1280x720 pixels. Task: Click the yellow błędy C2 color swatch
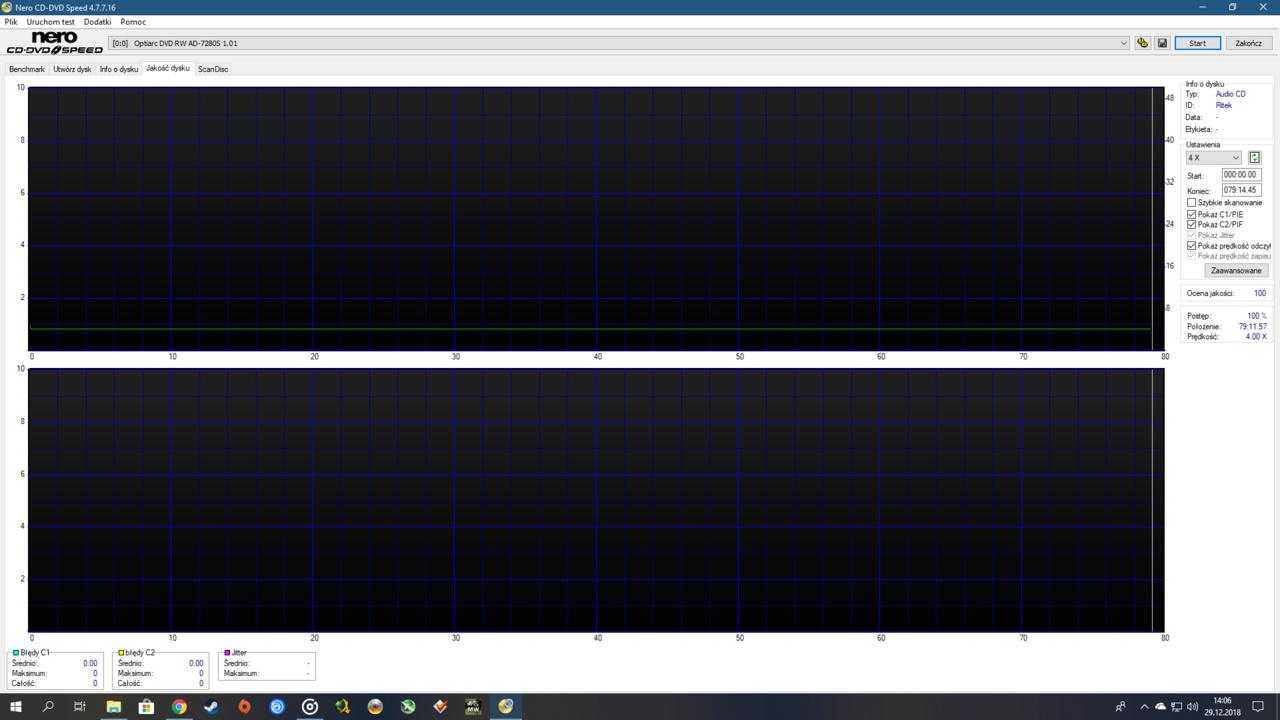tap(121, 653)
